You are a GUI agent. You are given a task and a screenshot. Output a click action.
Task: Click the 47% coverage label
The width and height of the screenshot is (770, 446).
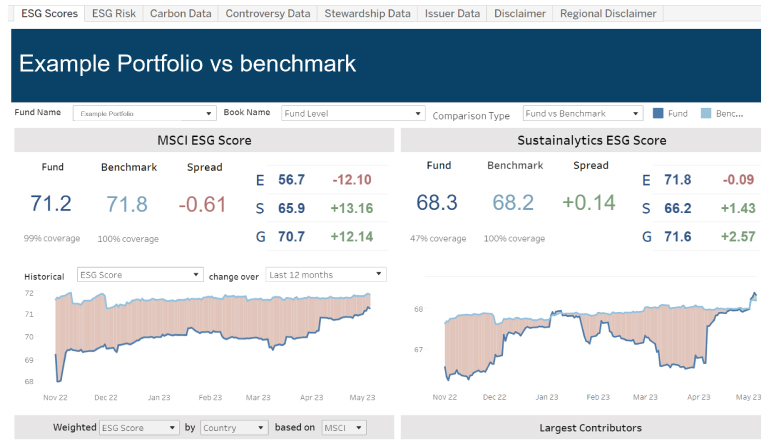coord(438,239)
